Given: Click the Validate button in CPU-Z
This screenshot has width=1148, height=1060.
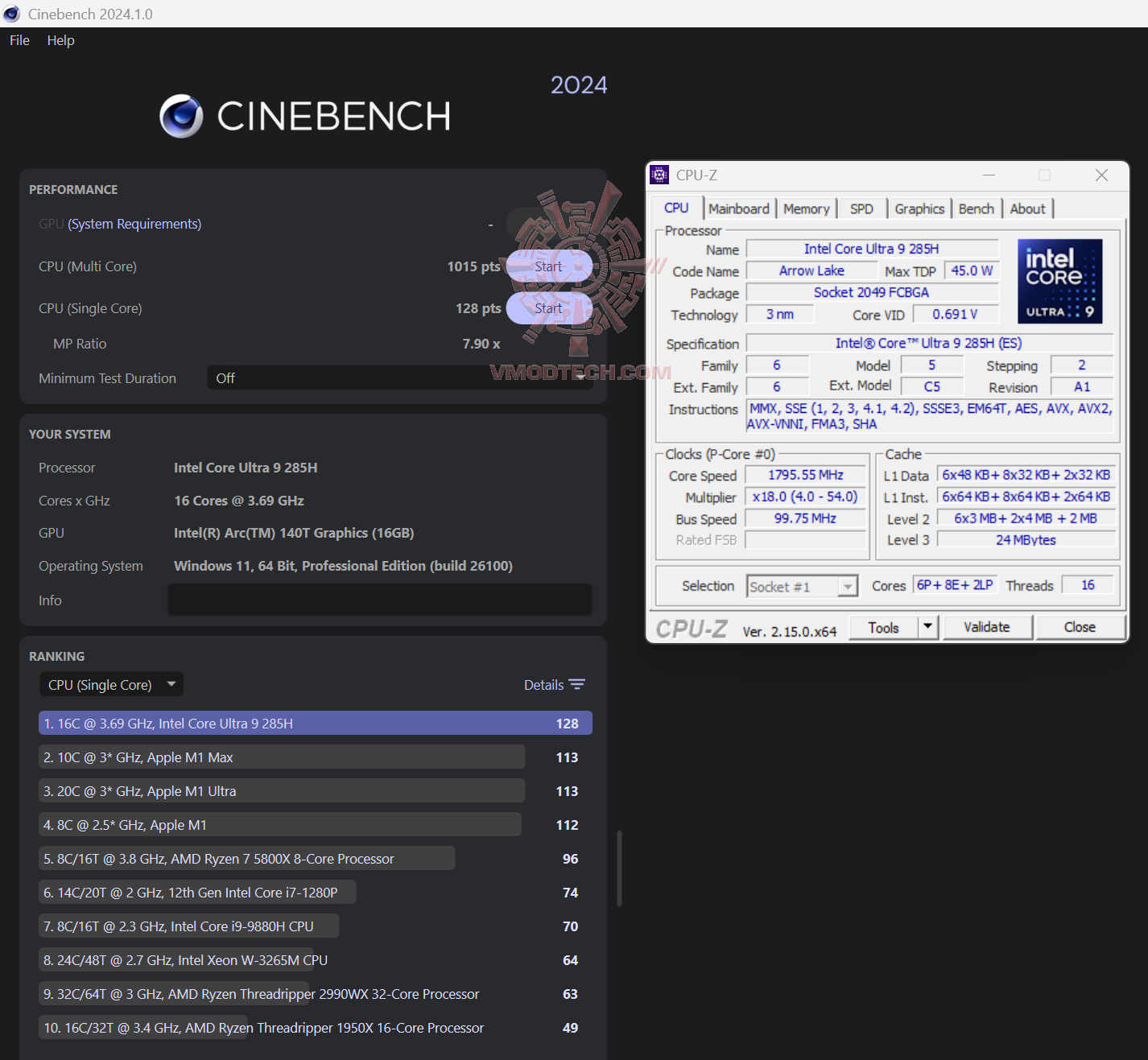Looking at the screenshot, I should 986,627.
